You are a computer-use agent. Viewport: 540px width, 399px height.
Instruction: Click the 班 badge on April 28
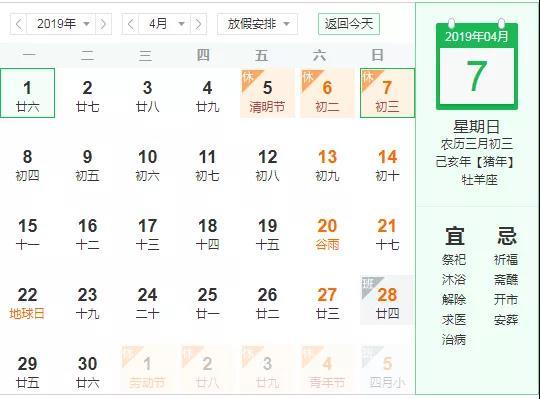tap(368, 283)
